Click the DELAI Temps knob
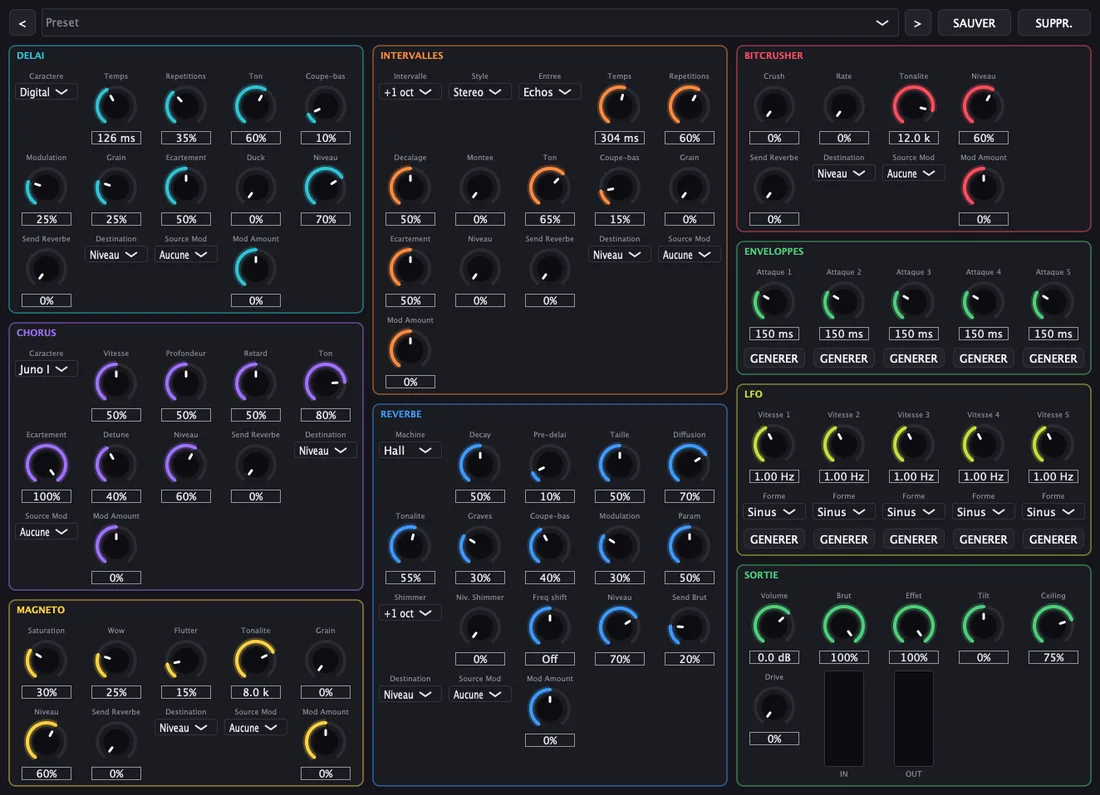 tap(116, 106)
